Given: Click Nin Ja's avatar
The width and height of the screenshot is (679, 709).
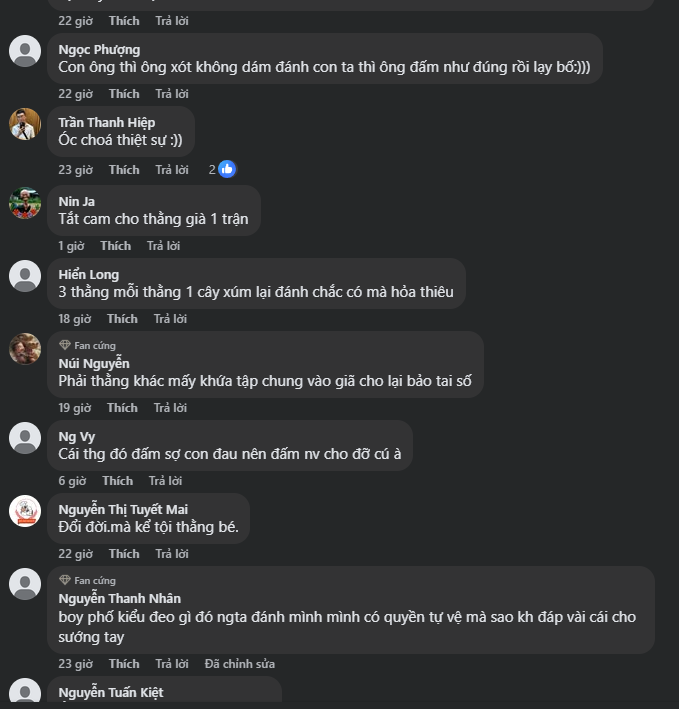Looking at the screenshot, I should [25, 203].
